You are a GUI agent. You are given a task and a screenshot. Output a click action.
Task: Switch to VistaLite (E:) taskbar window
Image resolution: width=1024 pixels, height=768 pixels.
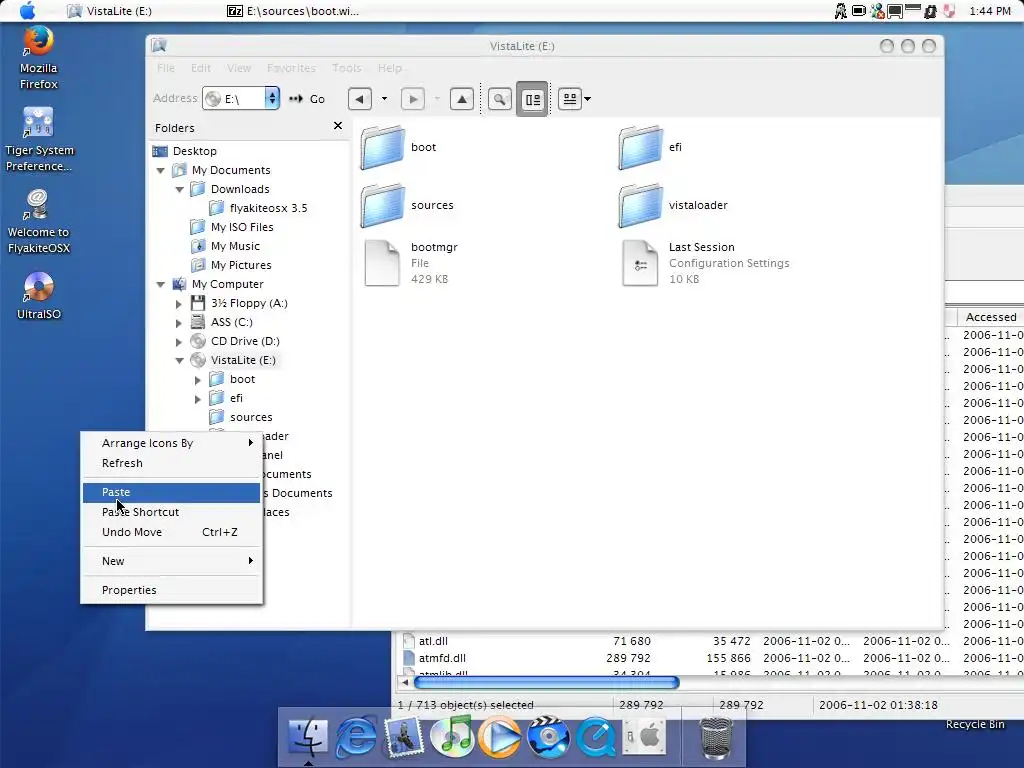click(x=110, y=11)
